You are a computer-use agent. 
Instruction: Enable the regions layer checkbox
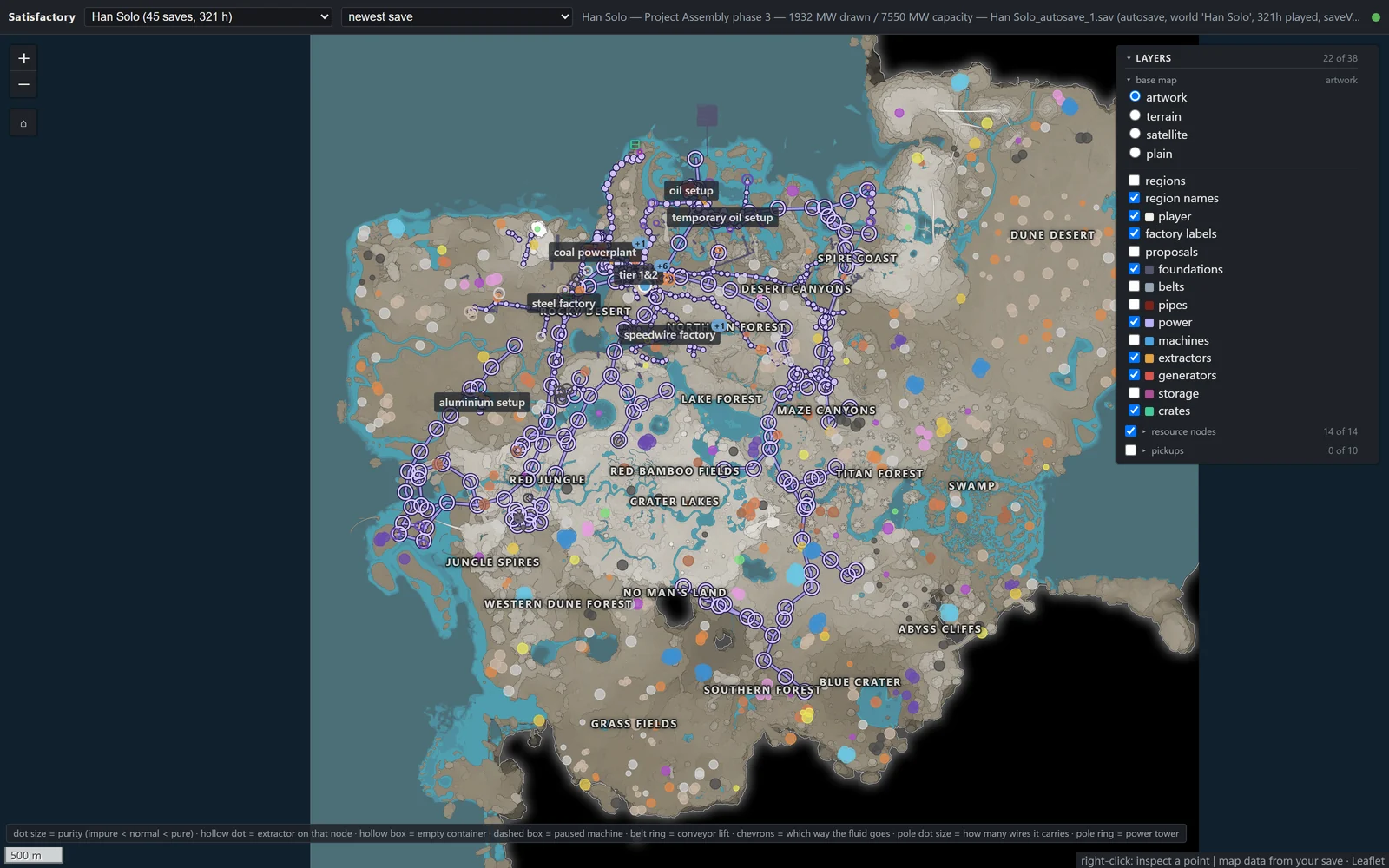[1134, 181]
